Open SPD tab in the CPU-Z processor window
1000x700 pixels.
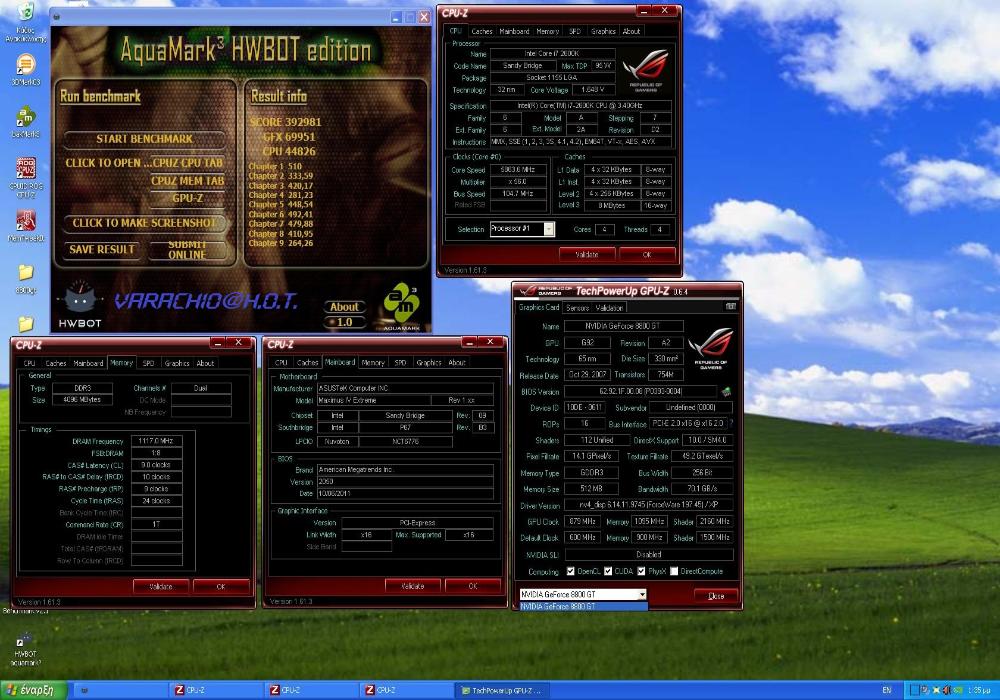(575, 31)
